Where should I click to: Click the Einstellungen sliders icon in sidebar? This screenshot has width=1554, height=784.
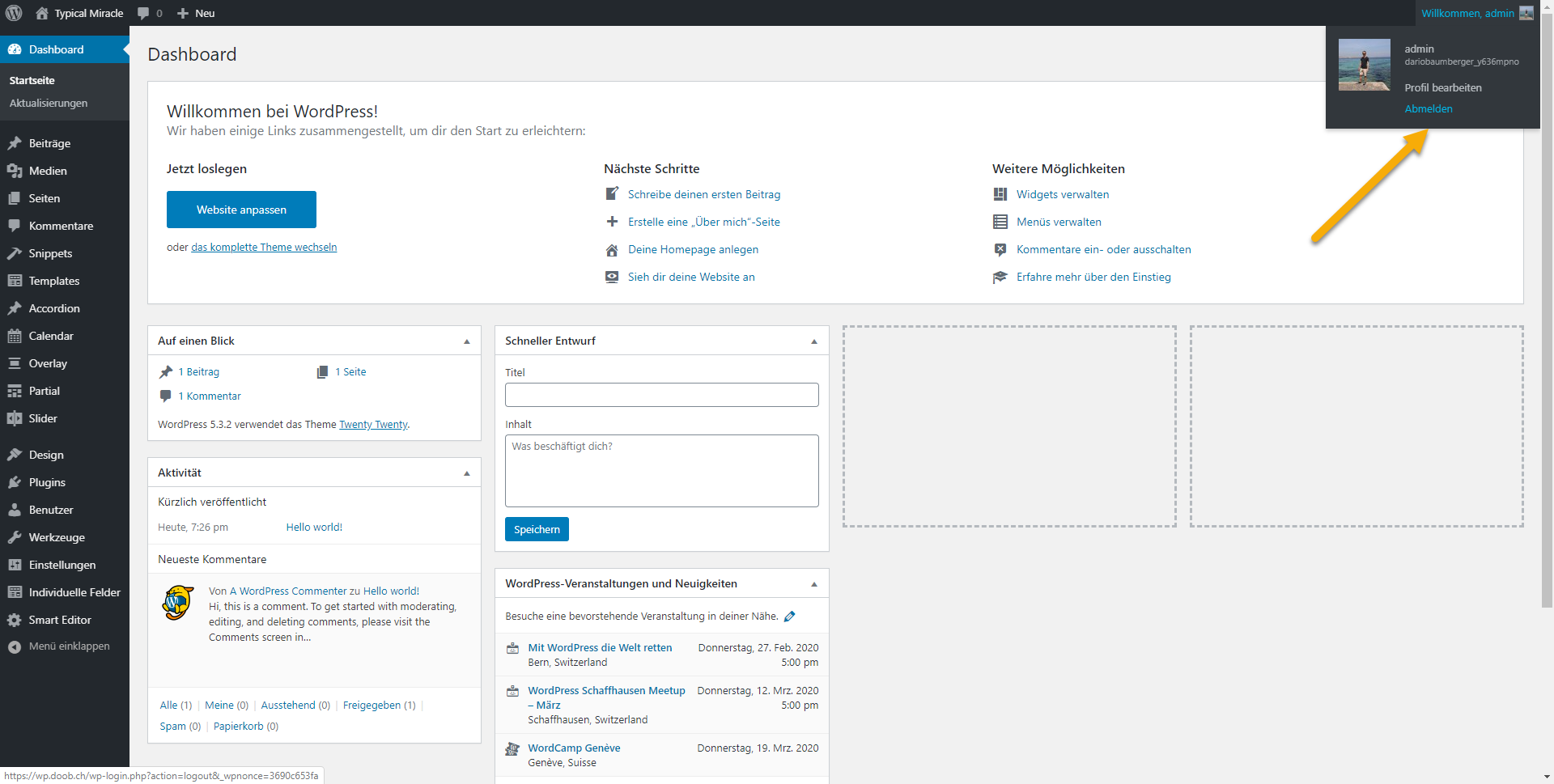(15, 565)
